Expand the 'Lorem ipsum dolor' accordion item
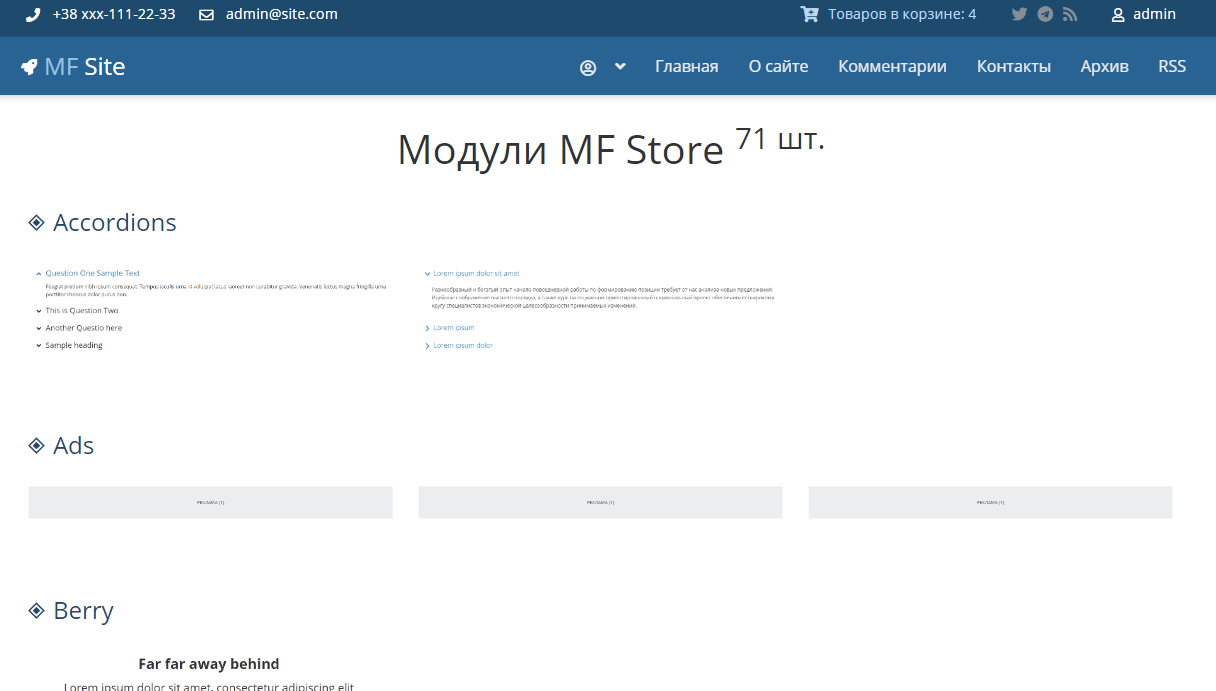 [x=462, y=346]
